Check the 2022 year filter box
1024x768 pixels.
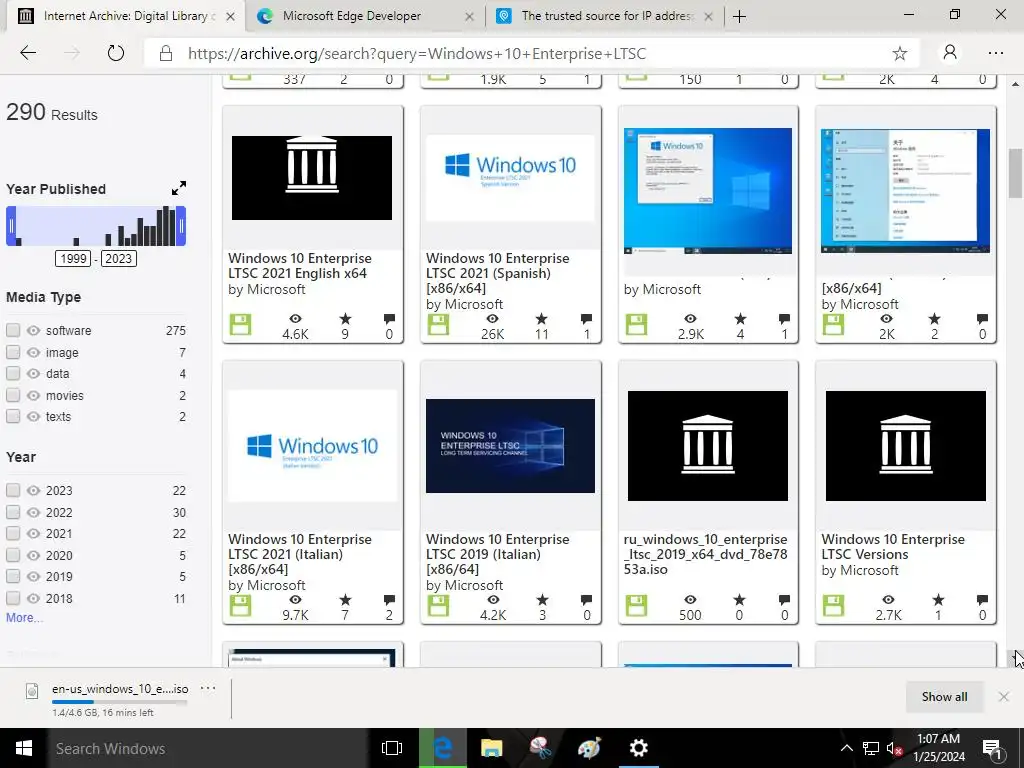coord(13,512)
